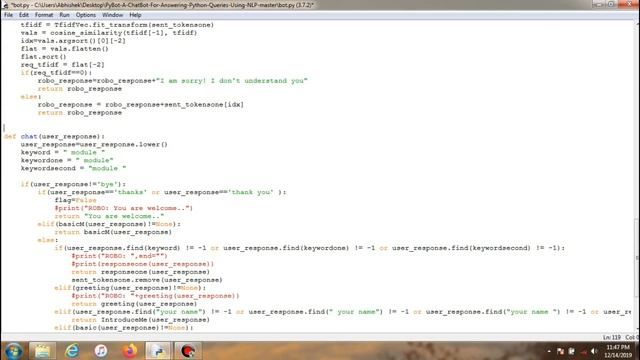Screen dimensions: 640x360
Task: Click the line 'flat.sort()'
Action: tap(43, 57)
